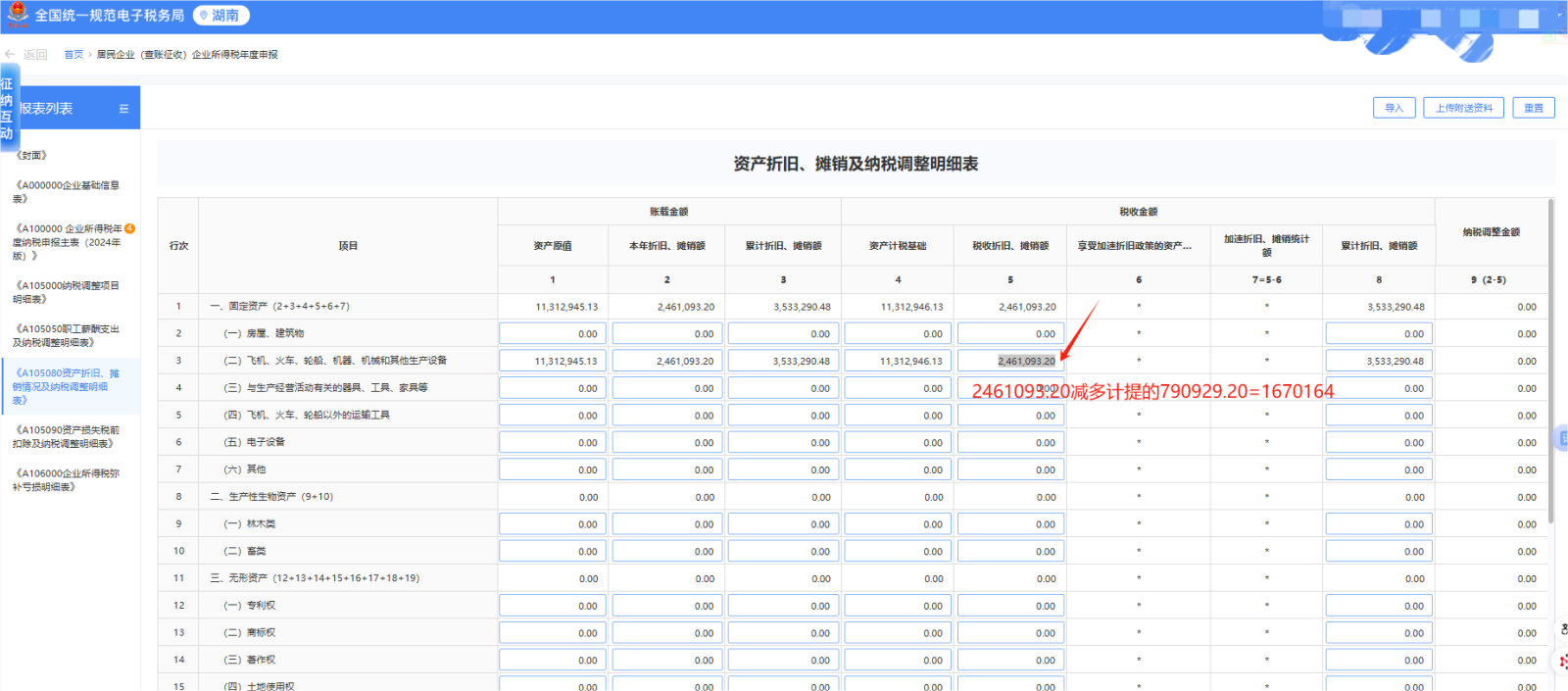Click the orange 4 badge on A100000
The image size is (1568, 691).
pos(129,229)
